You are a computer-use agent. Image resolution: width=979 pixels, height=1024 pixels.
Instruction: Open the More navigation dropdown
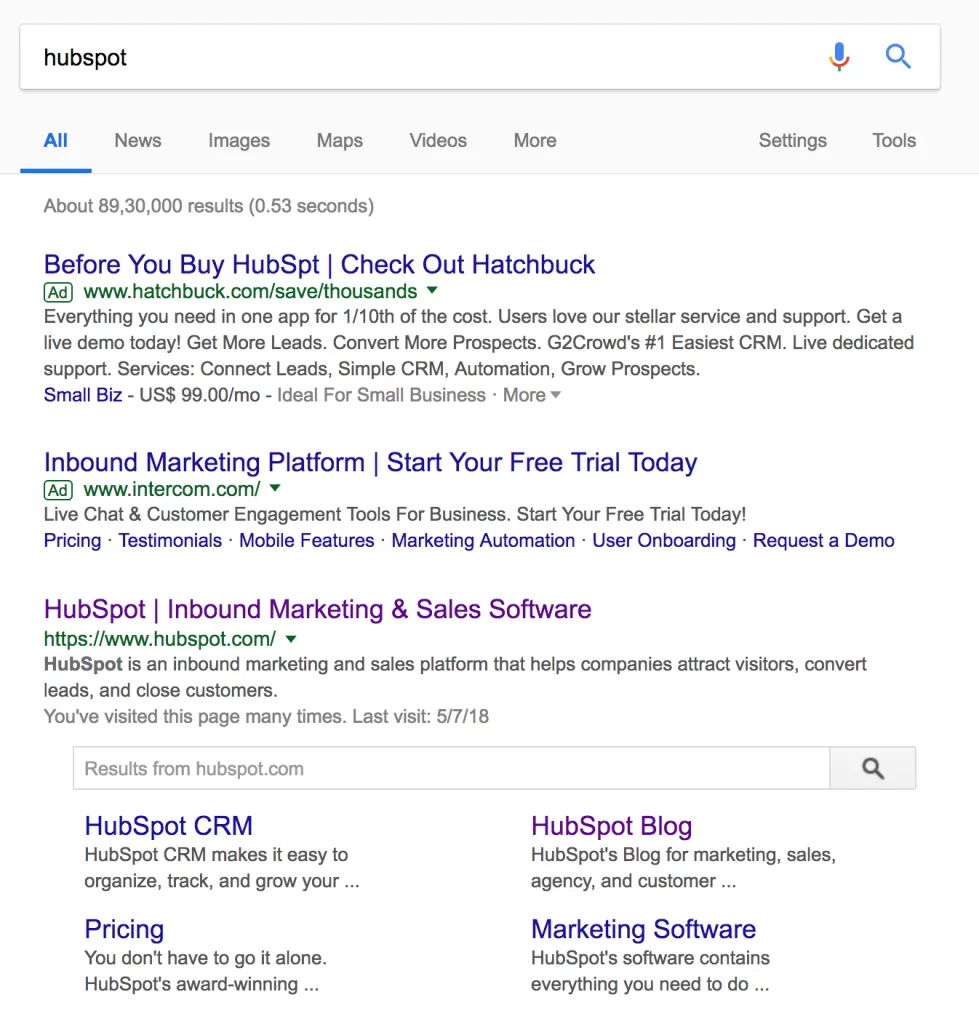(534, 141)
